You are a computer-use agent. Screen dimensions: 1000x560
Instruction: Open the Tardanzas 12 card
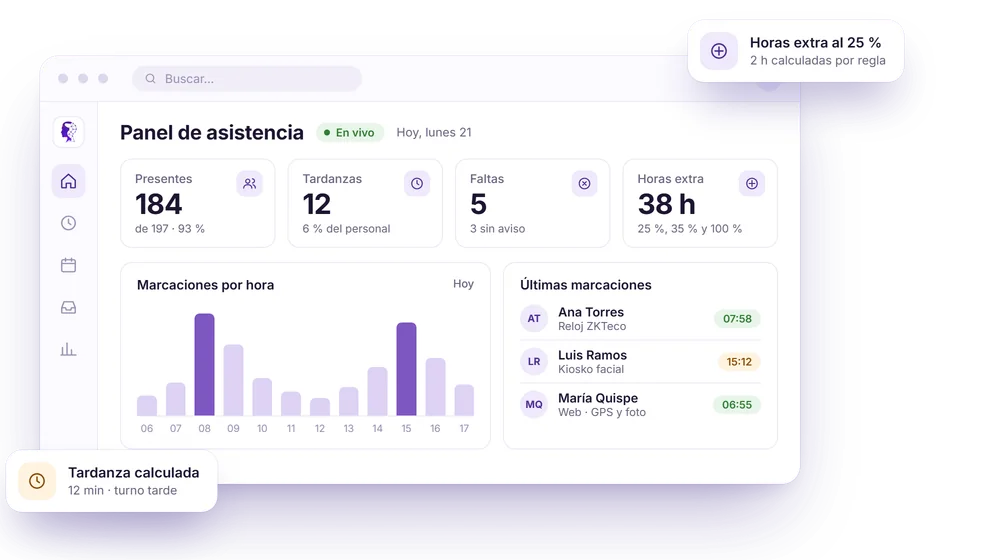365,203
